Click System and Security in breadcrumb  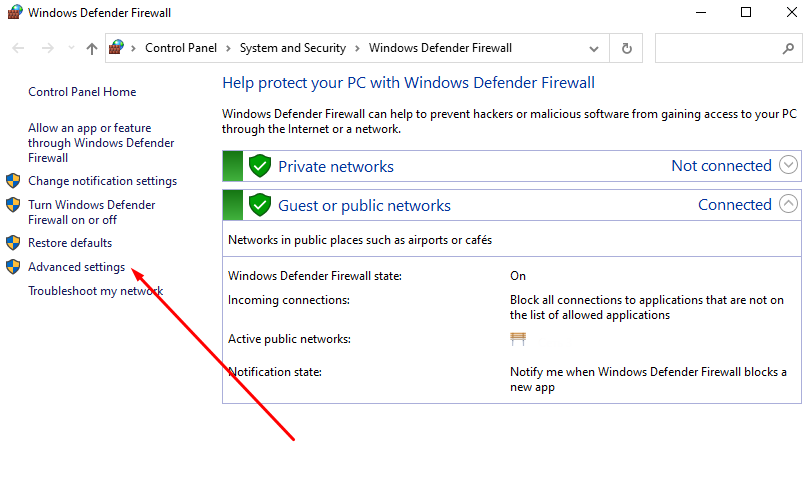click(x=293, y=48)
